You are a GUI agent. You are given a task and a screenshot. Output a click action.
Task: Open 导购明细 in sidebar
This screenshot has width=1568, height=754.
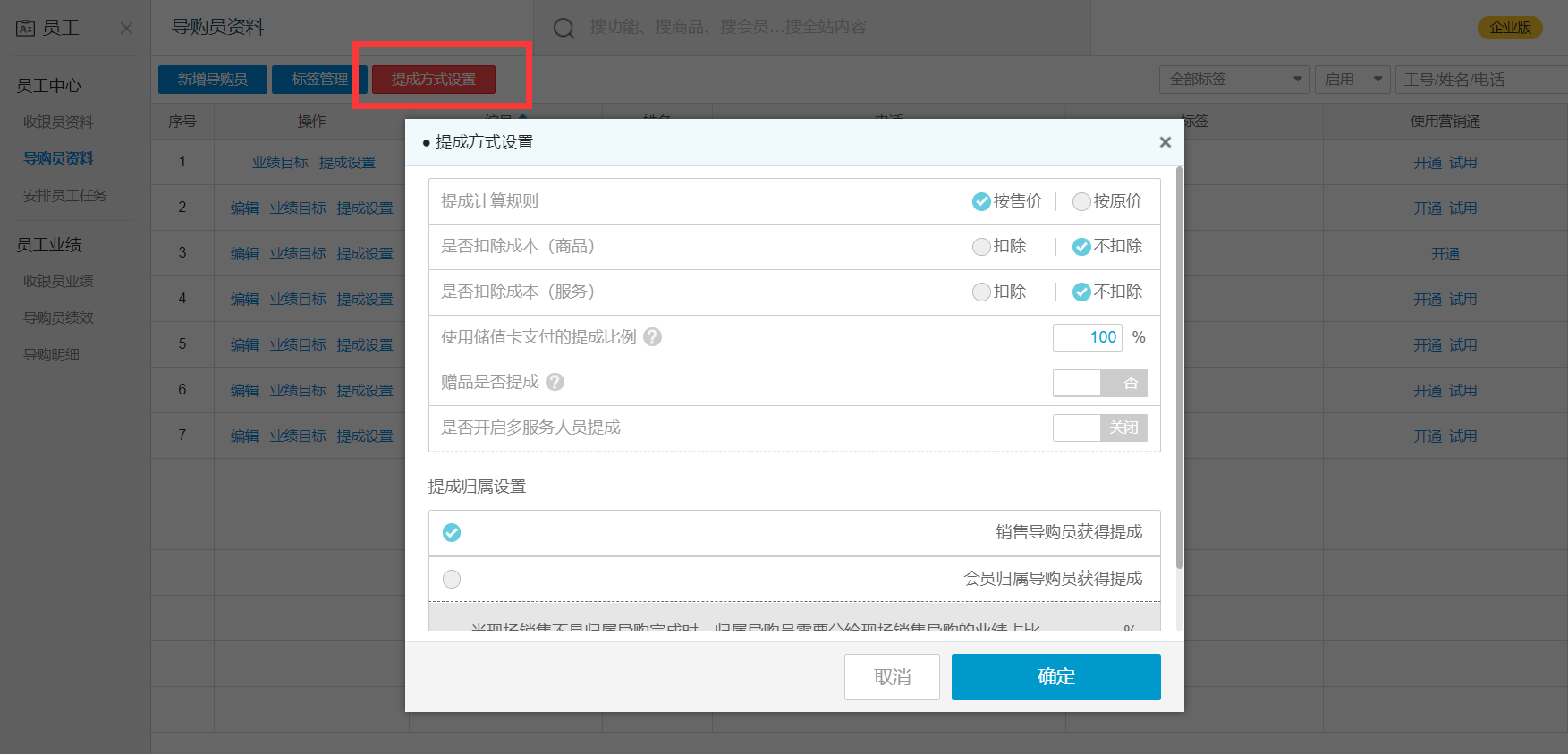[52, 354]
